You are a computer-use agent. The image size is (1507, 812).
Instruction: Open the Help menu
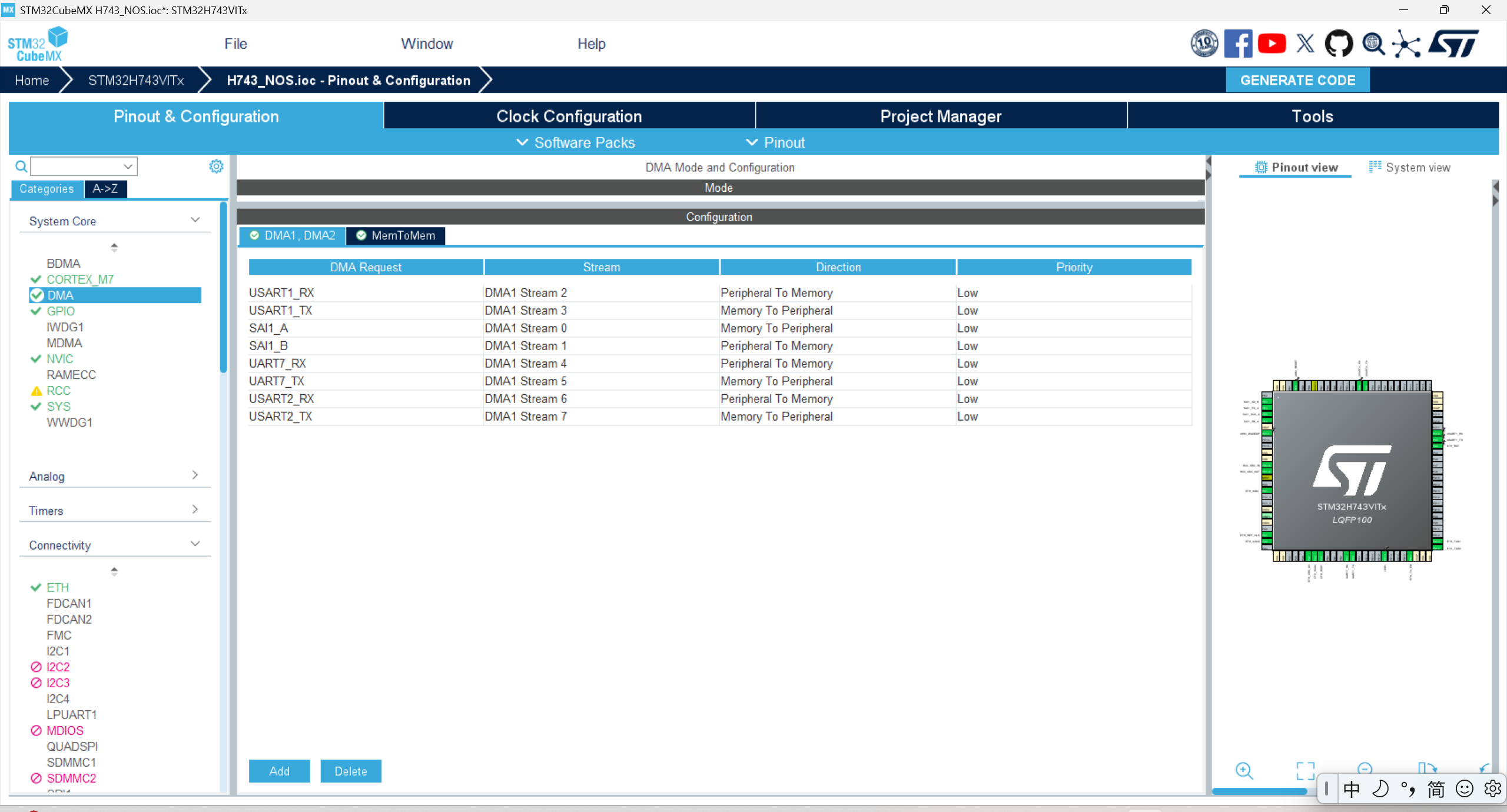coord(591,44)
